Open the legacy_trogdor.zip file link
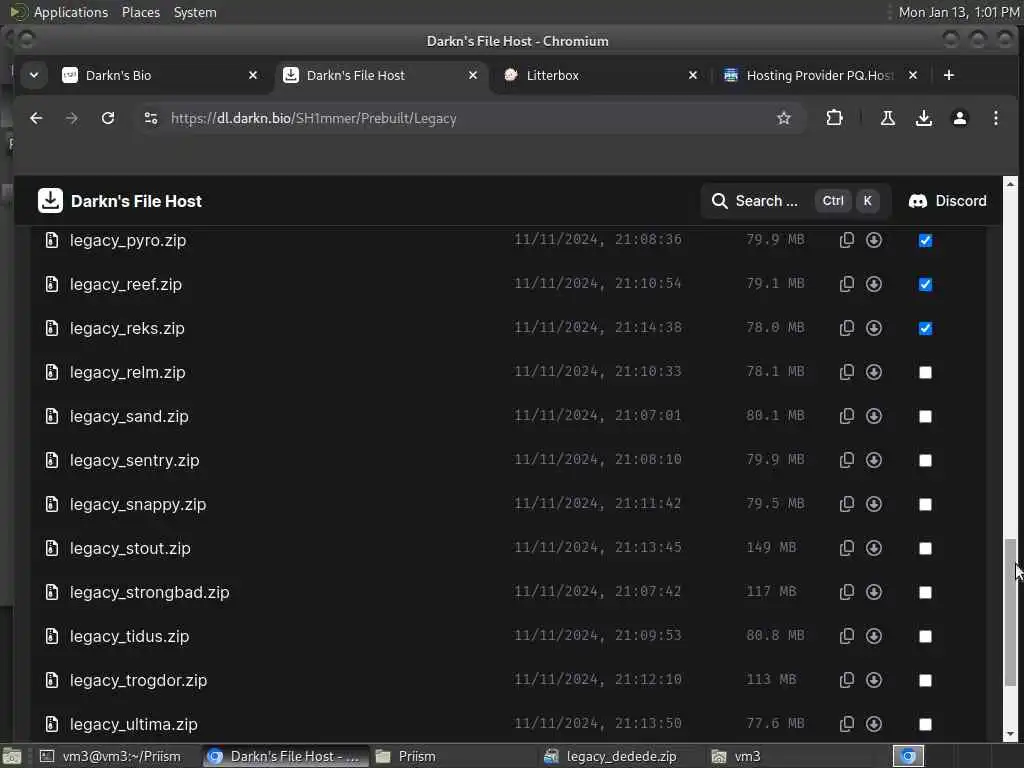This screenshot has width=1024, height=768. 138,680
